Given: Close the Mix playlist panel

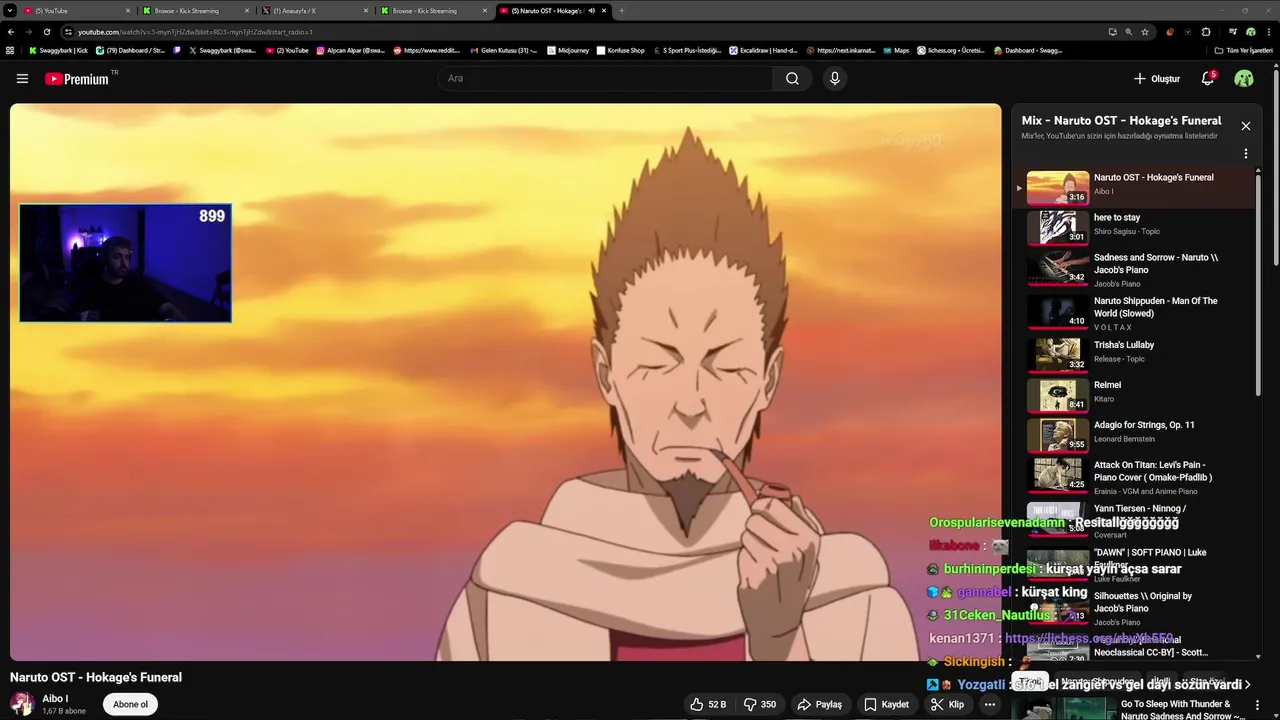Looking at the screenshot, I should 1246,126.
